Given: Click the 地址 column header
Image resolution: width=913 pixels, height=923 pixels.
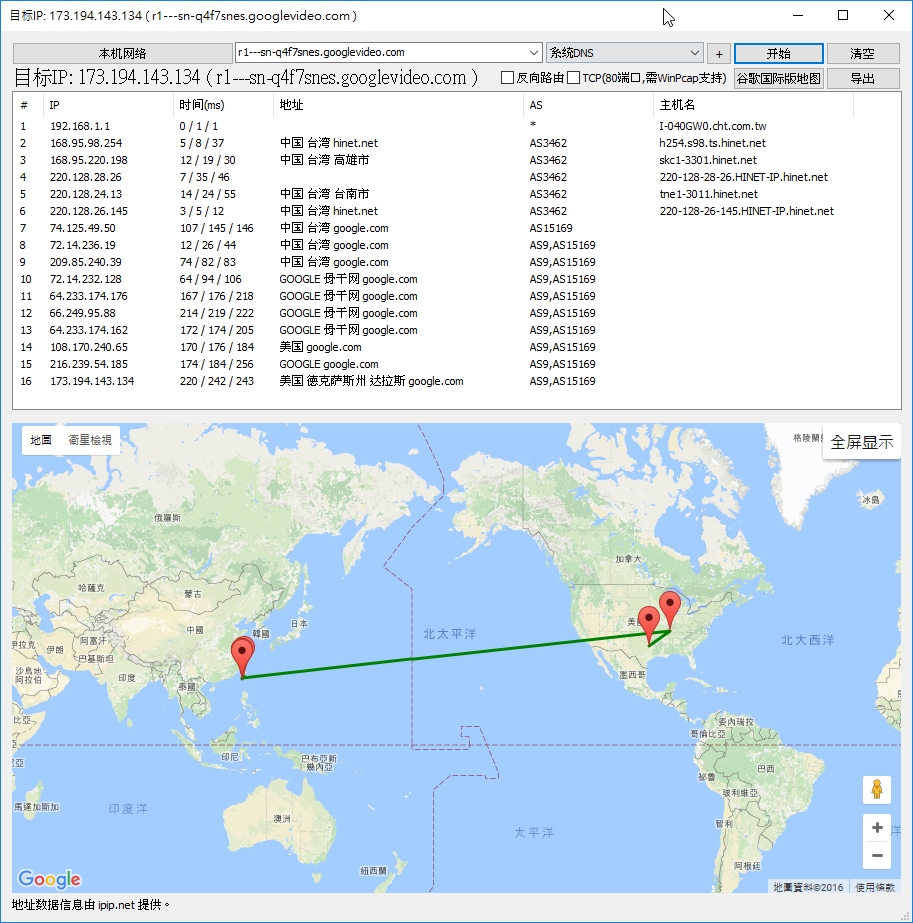Looking at the screenshot, I should coord(398,105).
